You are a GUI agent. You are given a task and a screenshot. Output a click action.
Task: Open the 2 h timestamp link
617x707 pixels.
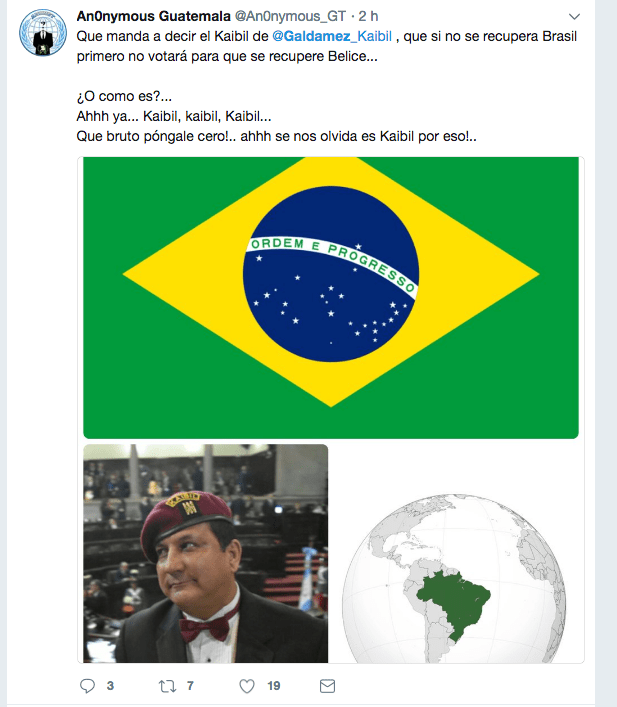(x=368, y=16)
